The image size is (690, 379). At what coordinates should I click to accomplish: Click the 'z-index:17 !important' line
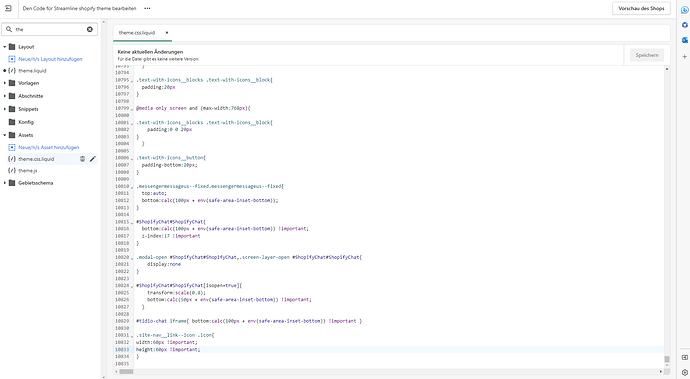(171, 236)
